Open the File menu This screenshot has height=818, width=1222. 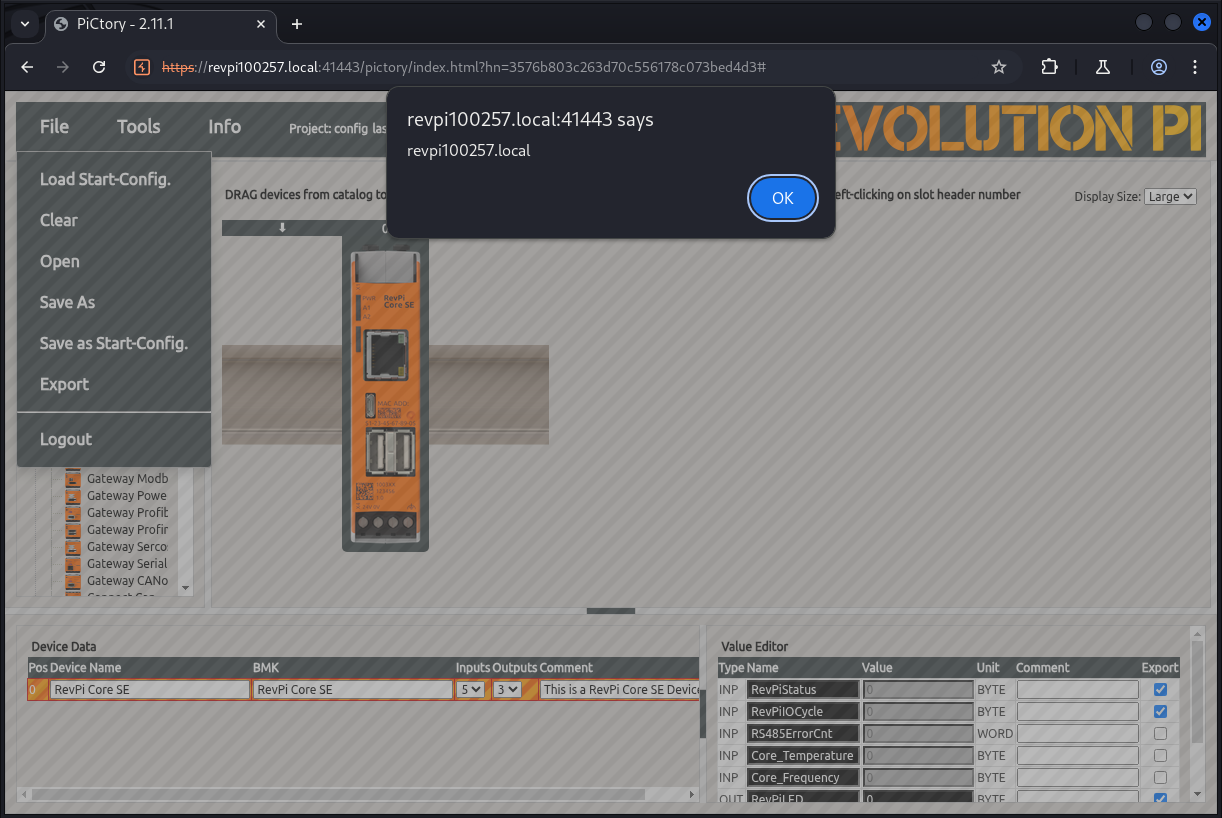pos(54,126)
